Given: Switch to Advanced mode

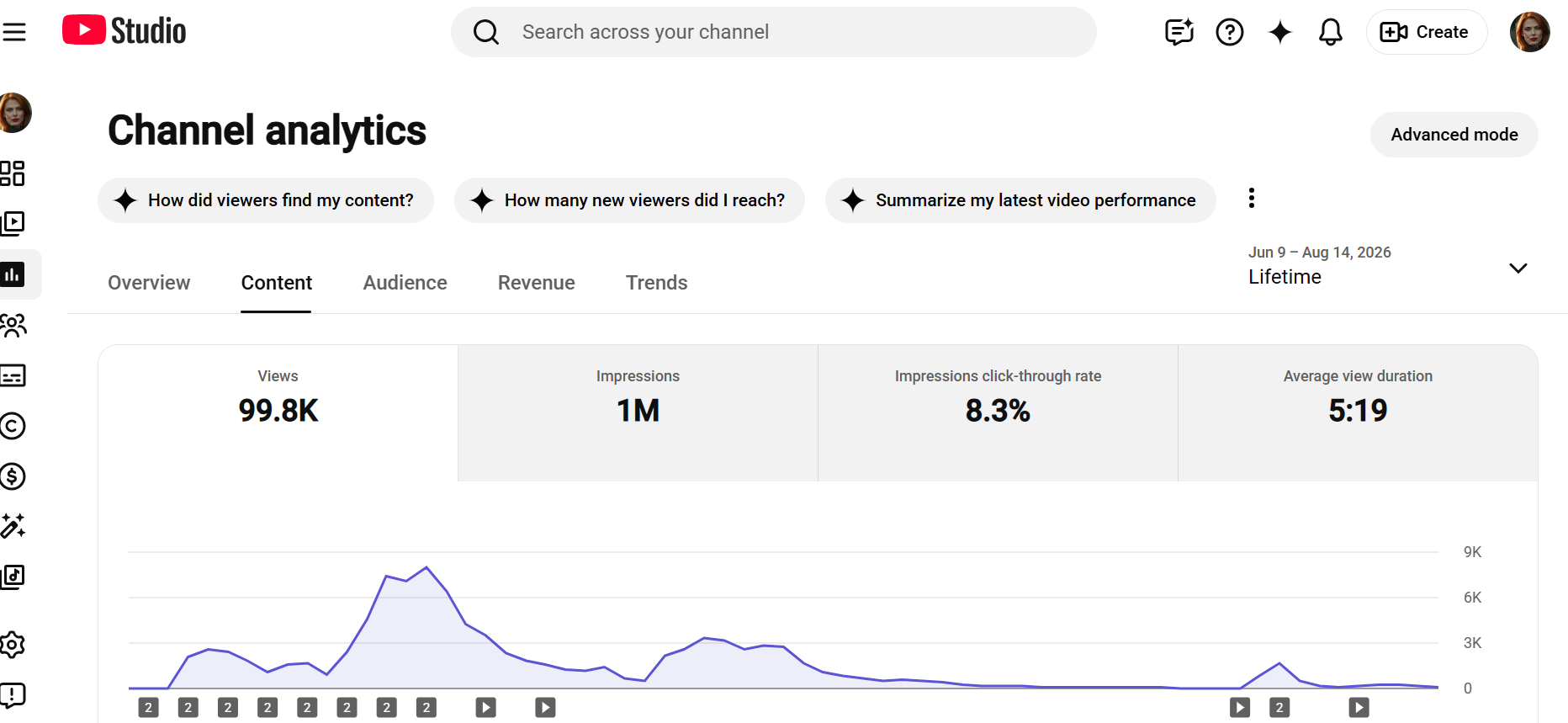Looking at the screenshot, I should [x=1454, y=135].
